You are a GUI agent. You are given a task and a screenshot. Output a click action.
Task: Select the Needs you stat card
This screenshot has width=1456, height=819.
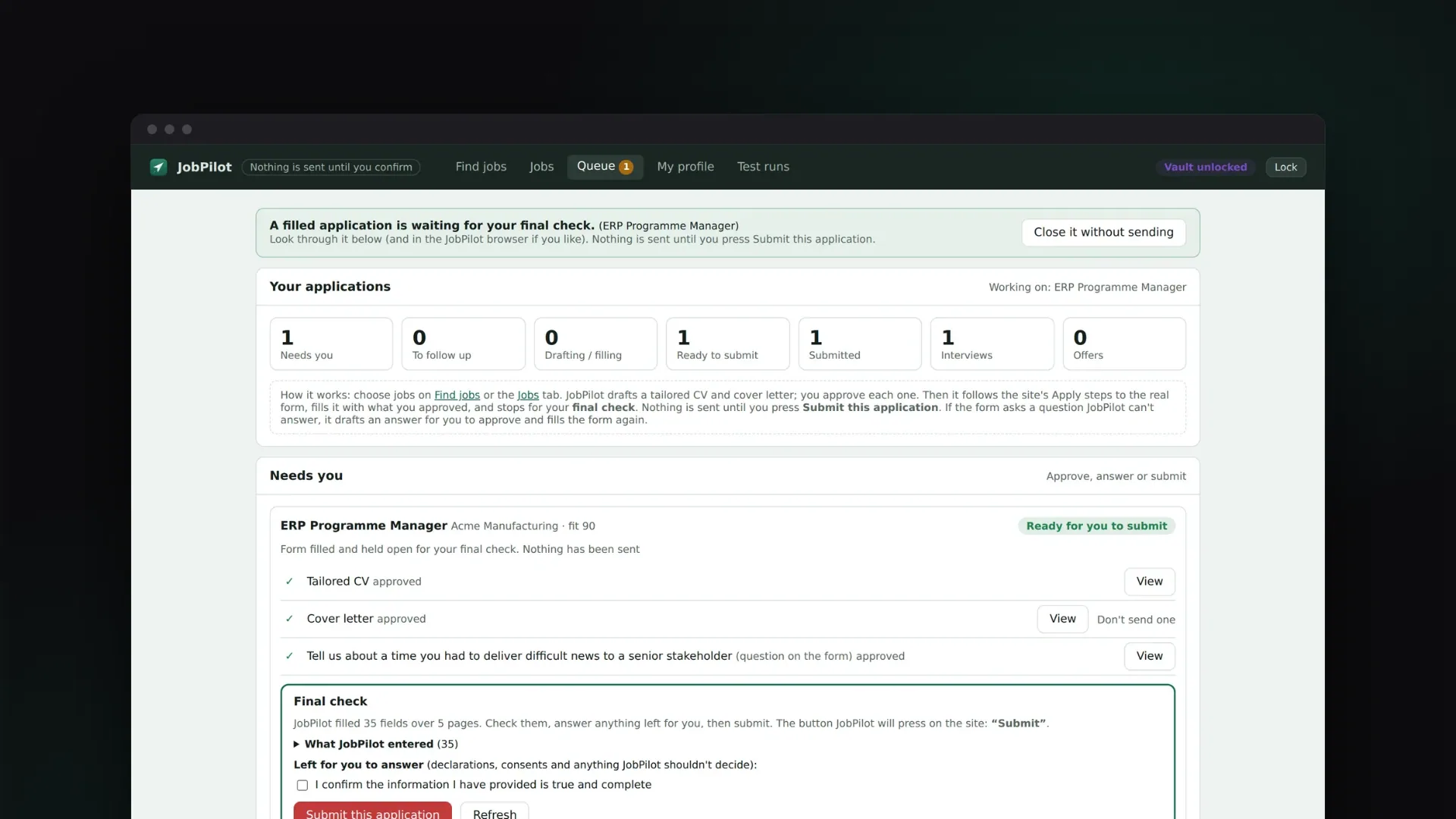[331, 344]
